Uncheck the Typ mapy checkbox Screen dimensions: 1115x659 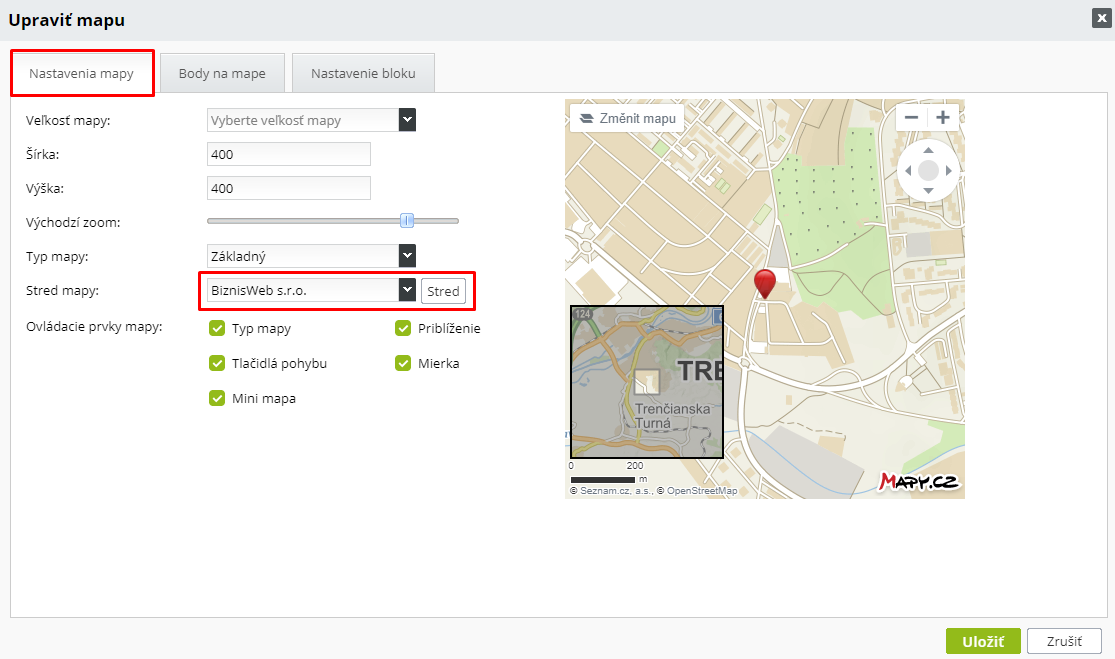click(217, 328)
